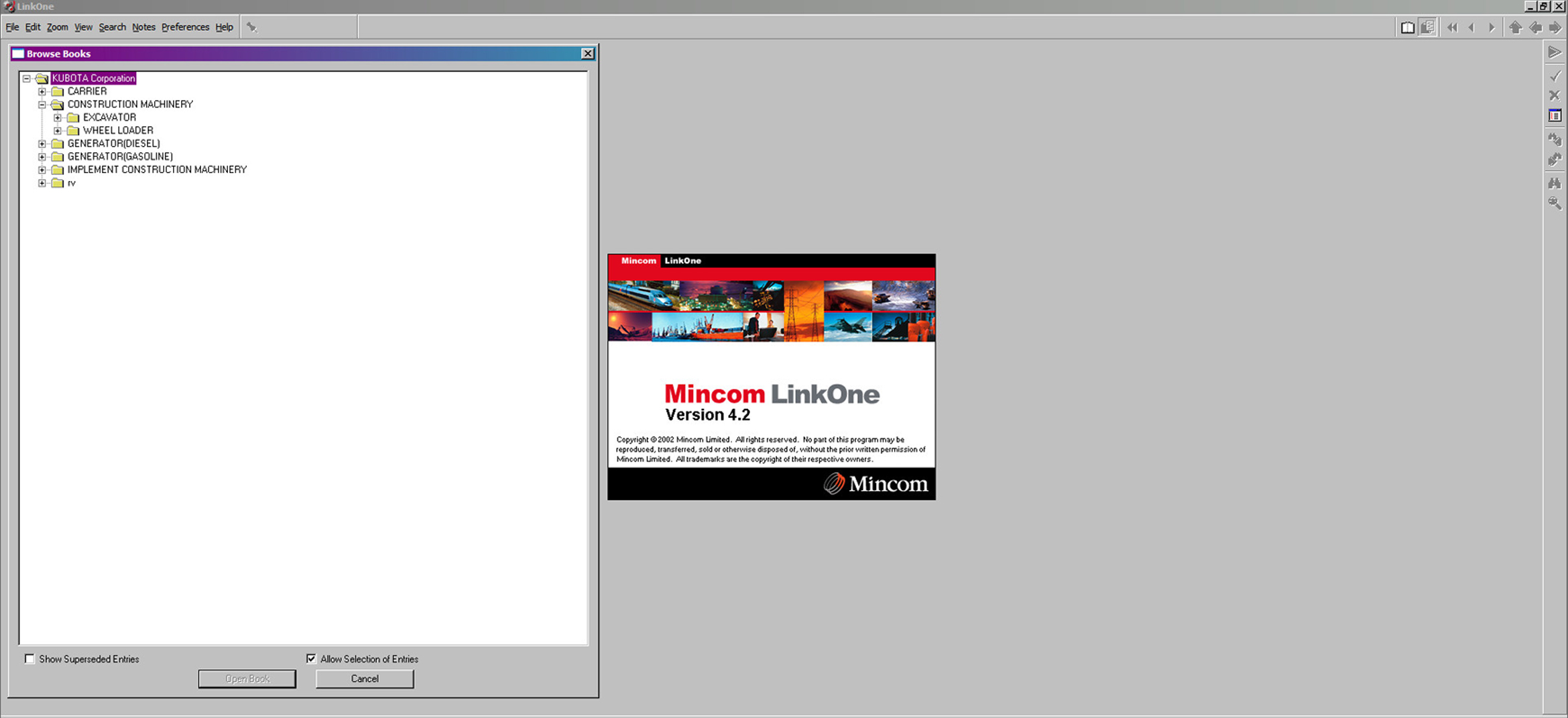This screenshot has width=1568, height=718.
Task: Click the binoculars search icon
Action: coord(1555,182)
